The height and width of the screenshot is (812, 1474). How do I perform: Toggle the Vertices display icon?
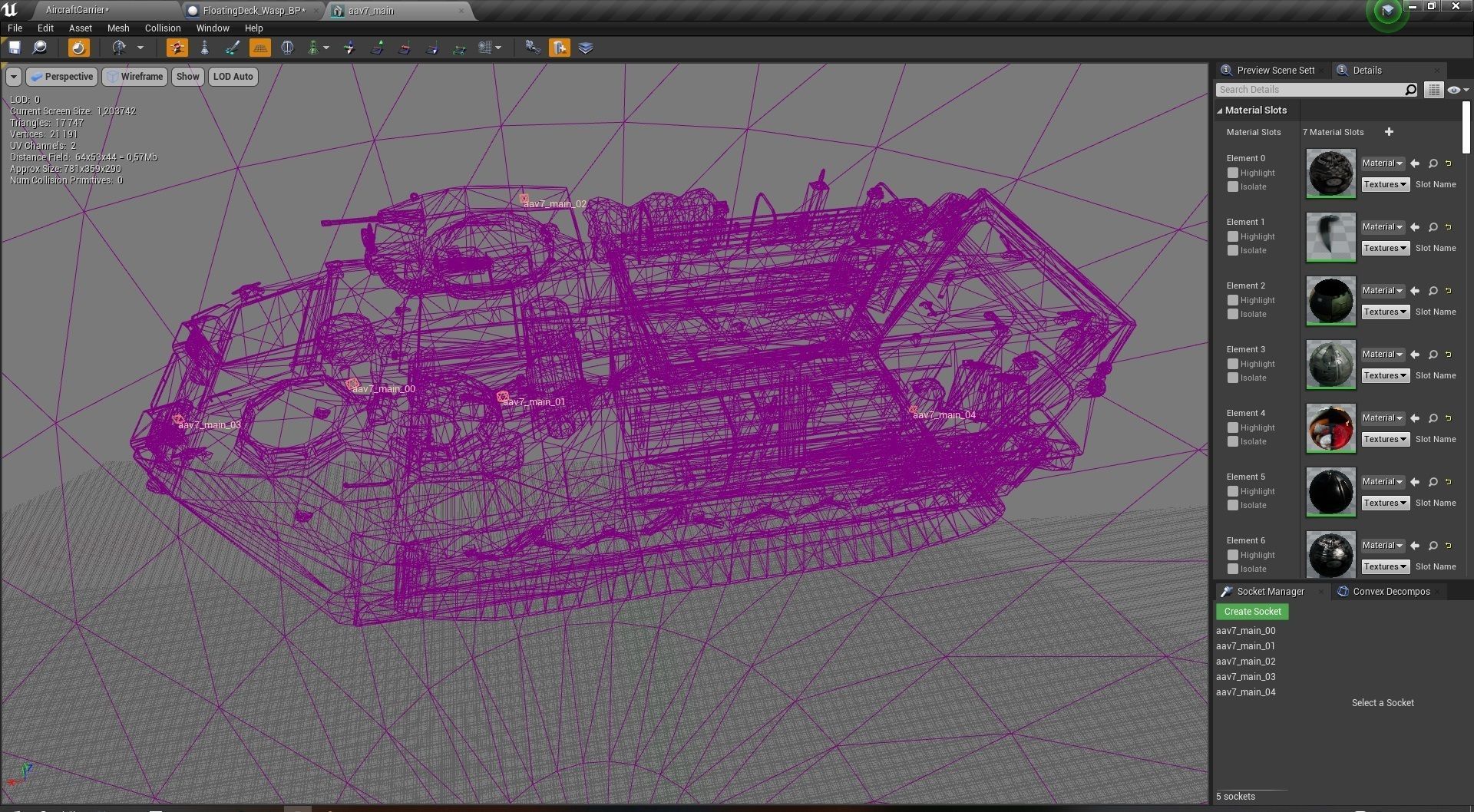(x=459, y=48)
